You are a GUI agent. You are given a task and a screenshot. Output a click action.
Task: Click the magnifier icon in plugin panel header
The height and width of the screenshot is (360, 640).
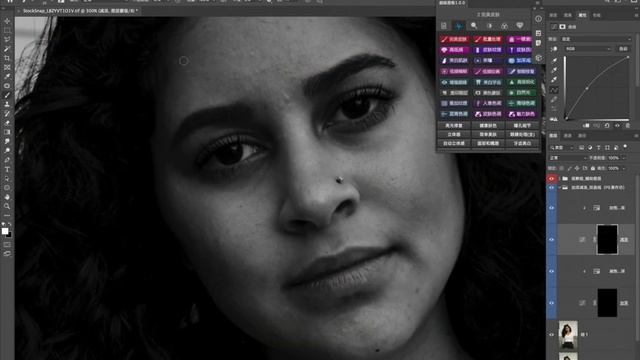474,26
